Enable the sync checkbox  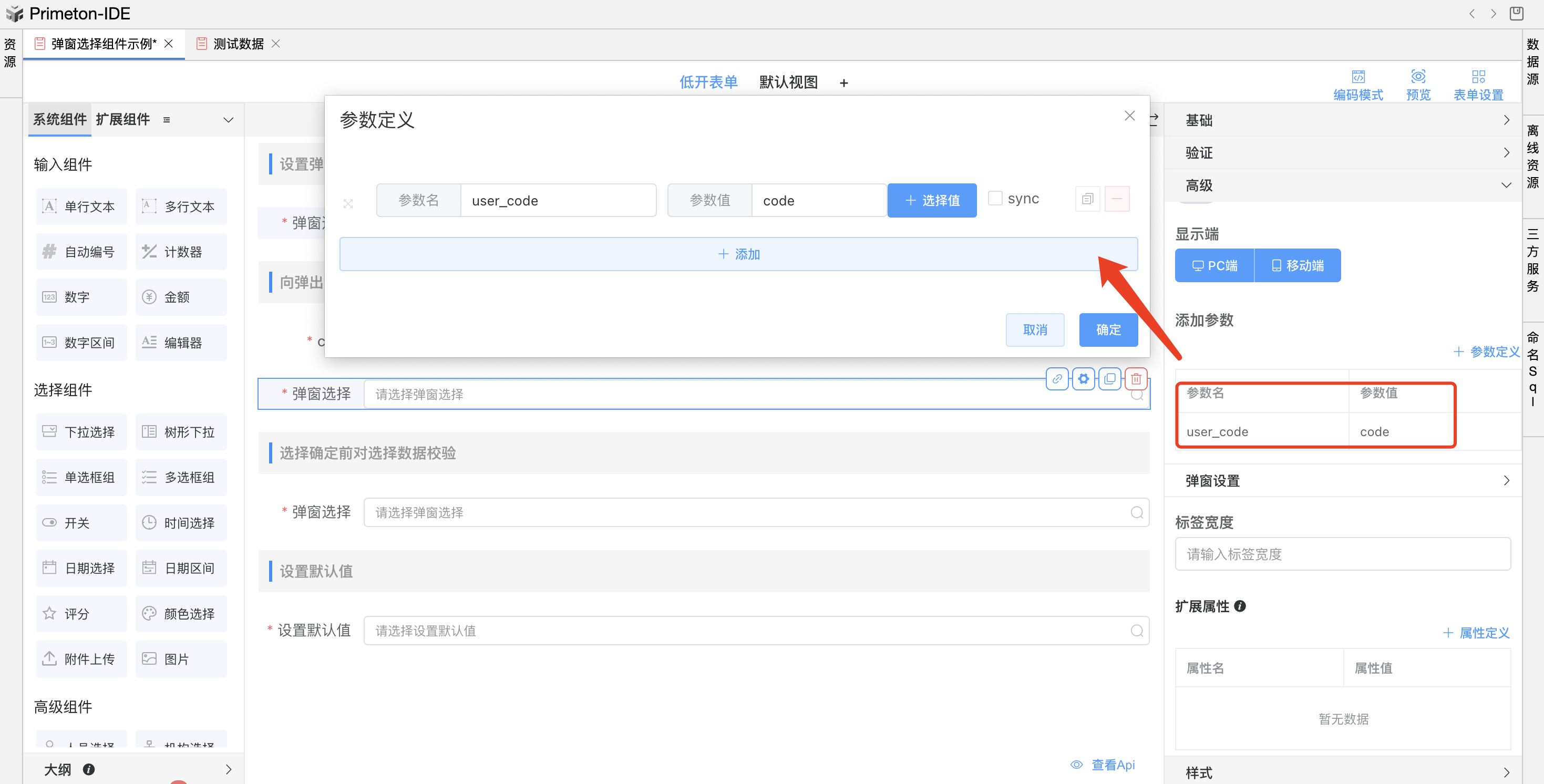[x=995, y=199]
